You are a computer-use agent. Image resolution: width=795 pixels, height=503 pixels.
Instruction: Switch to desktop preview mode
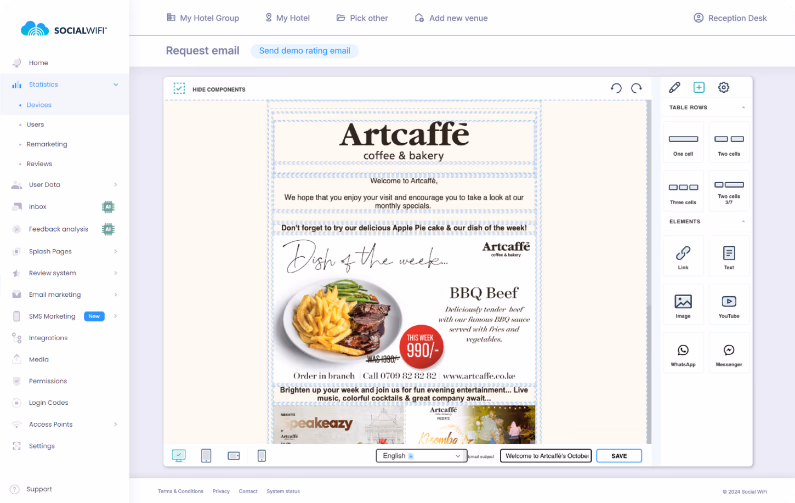pyautogui.click(x=179, y=456)
